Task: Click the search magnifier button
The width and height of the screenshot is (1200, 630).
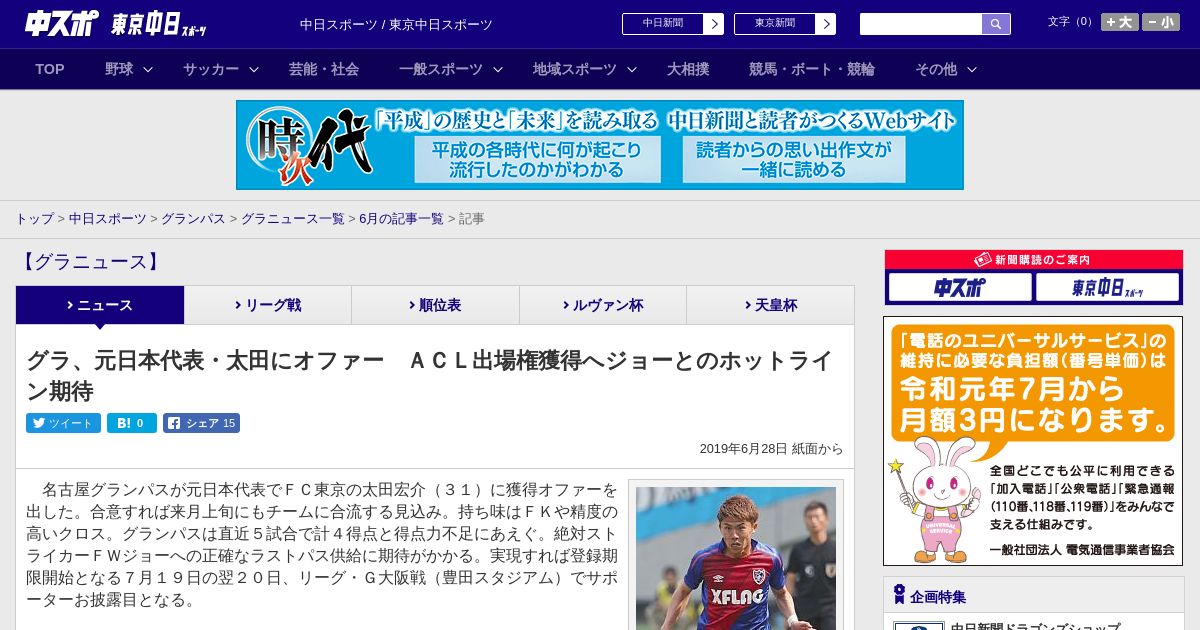Action: tap(996, 24)
